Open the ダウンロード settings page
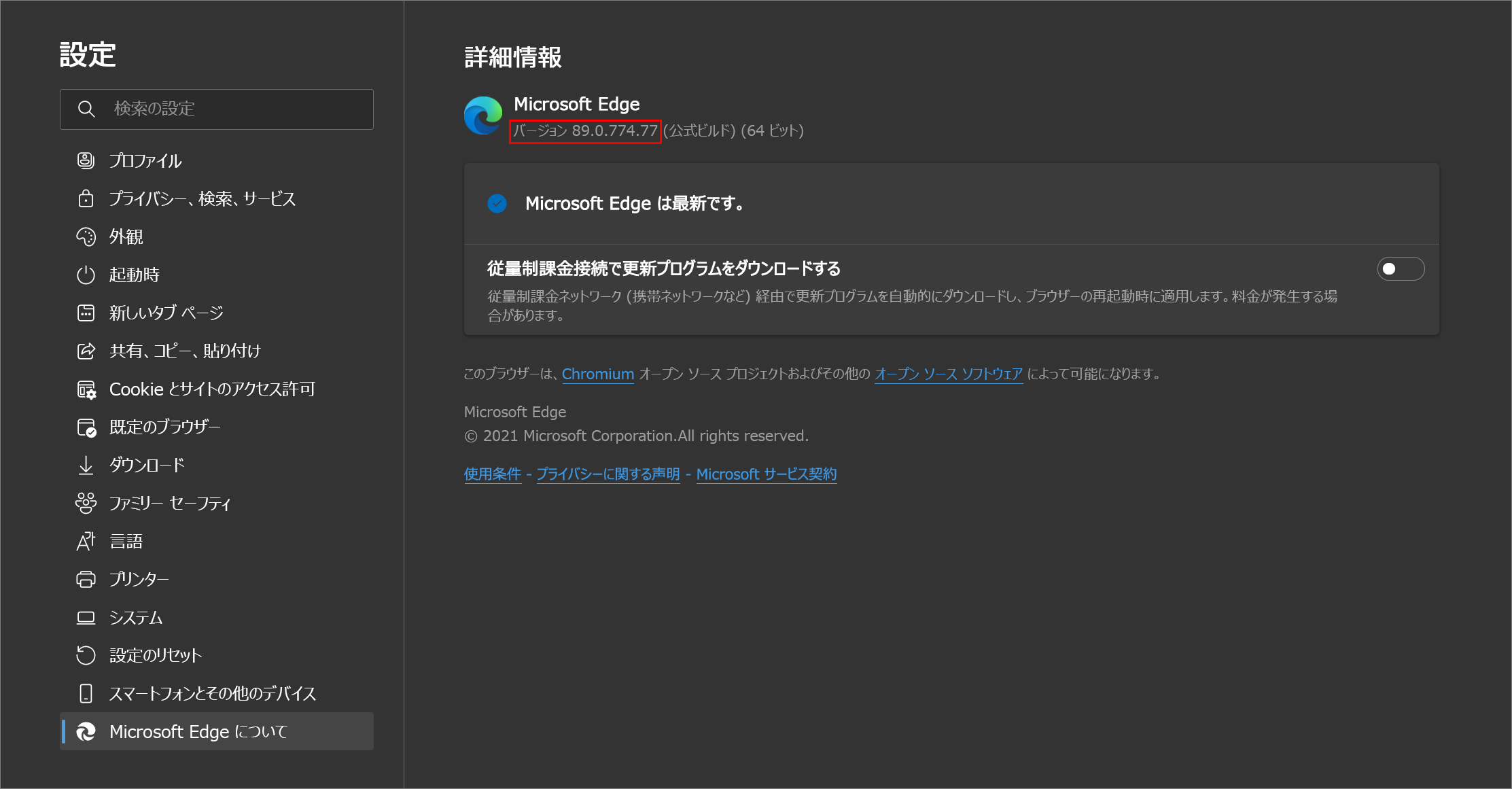Image resolution: width=1512 pixels, height=789 pixels. tap(217, 465)
